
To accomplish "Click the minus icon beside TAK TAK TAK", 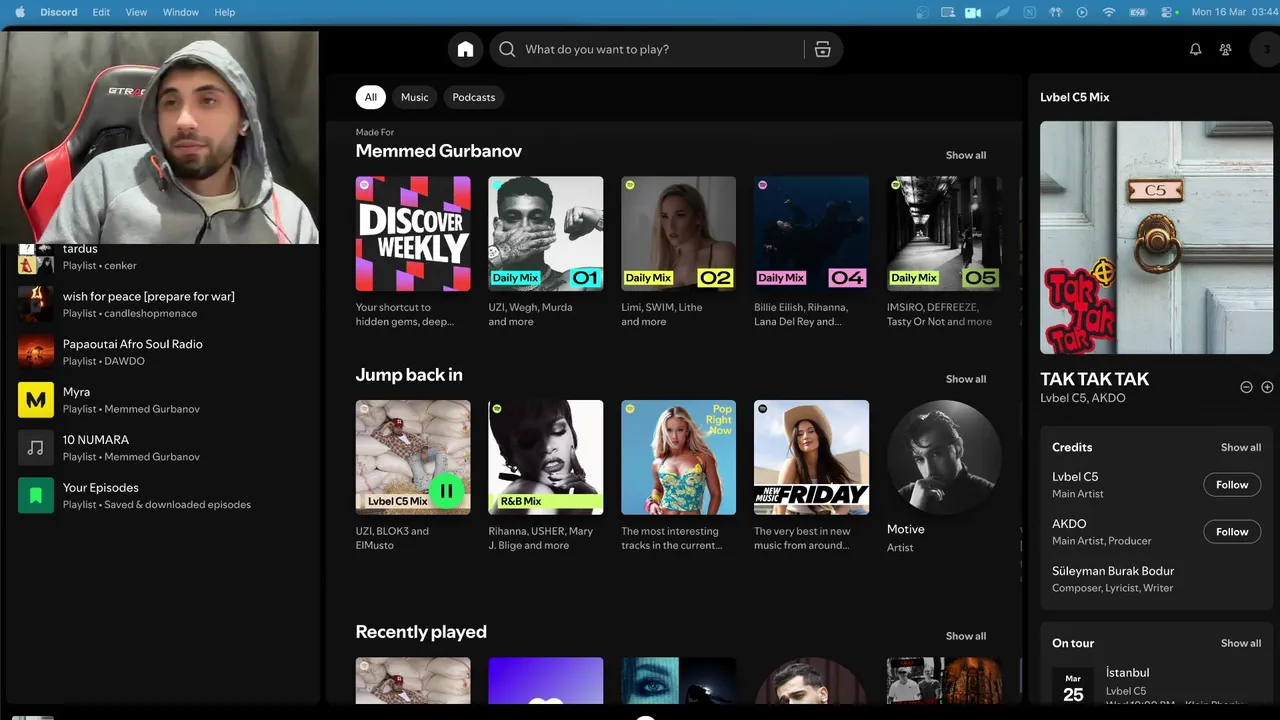I will [x=1246, y=387].
